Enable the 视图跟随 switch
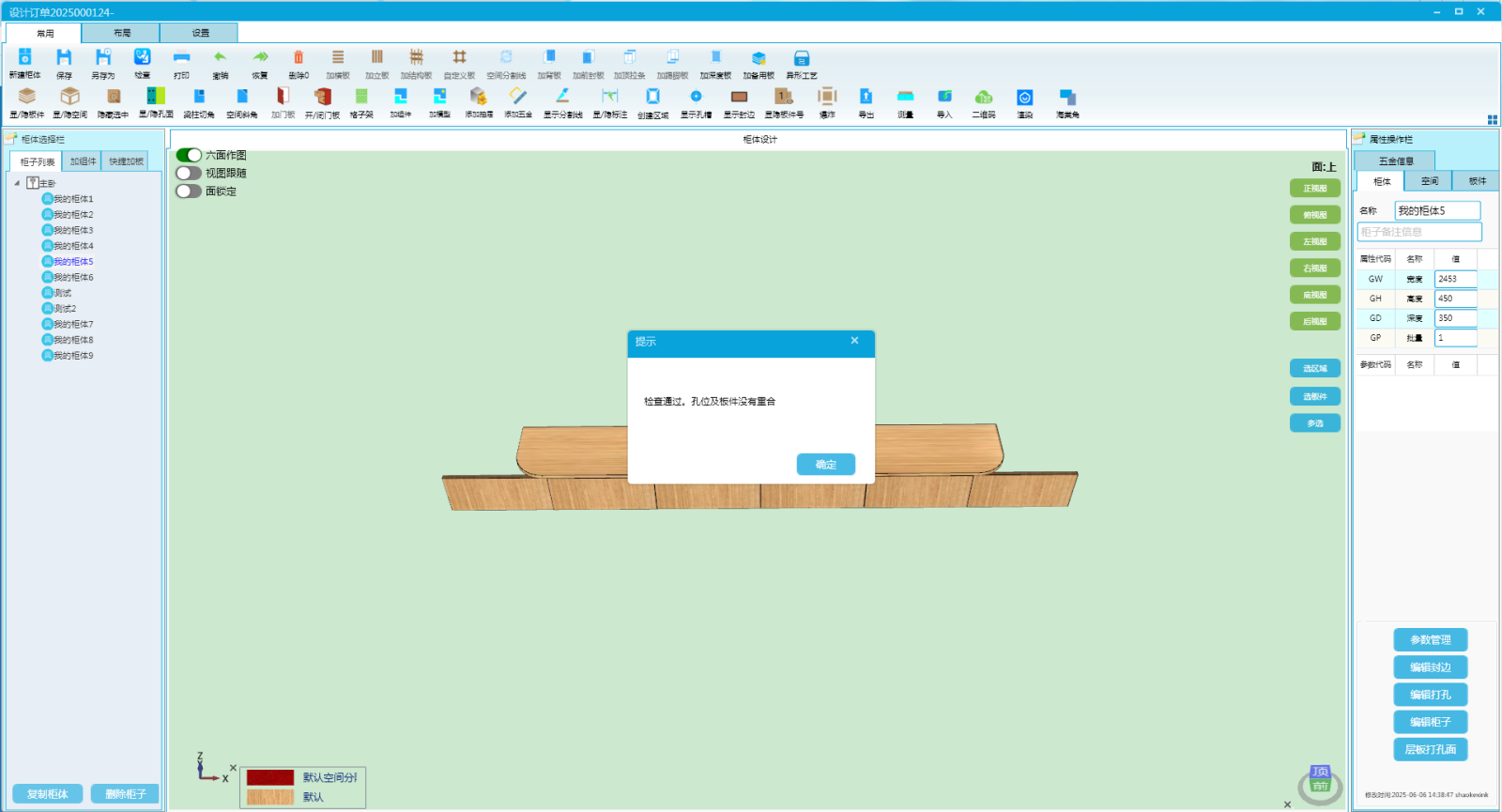Screen dimensions: 1502x812 click(189, 173)
